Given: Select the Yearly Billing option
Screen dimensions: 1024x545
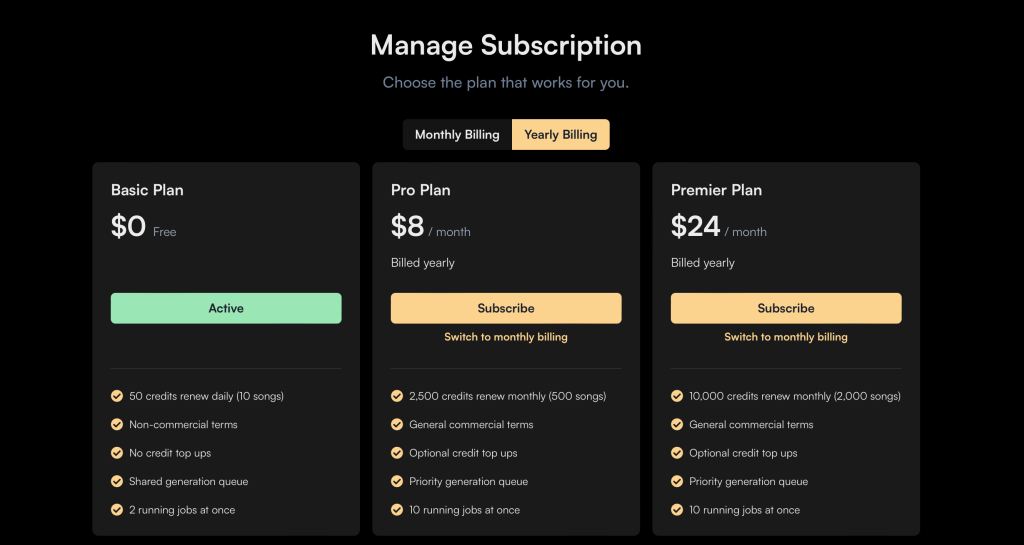Looking at the screenshot, I should pyautogui.click(x=560, y=135).
